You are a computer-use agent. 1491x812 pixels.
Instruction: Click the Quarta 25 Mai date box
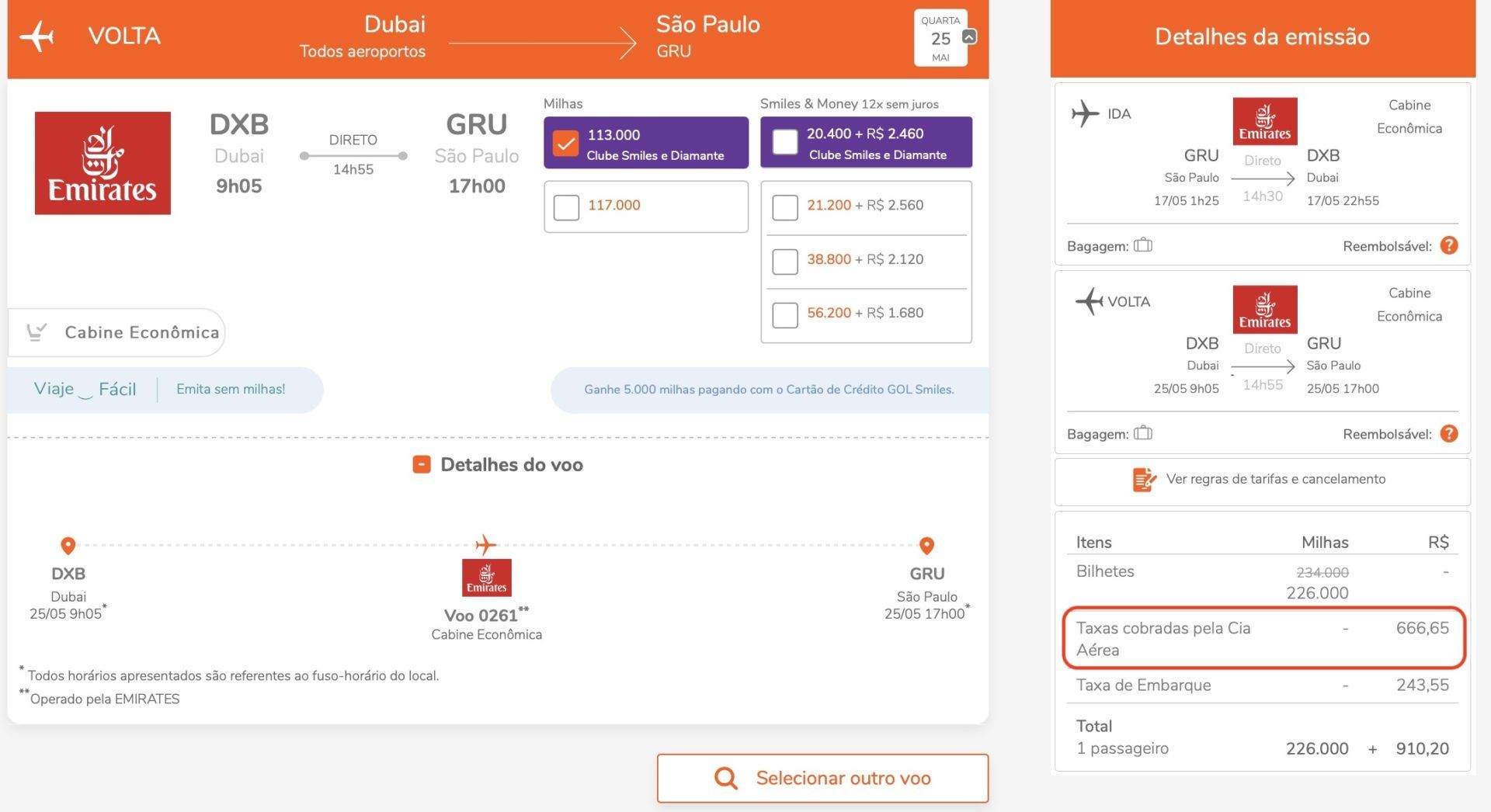click(x=940, y=38)
